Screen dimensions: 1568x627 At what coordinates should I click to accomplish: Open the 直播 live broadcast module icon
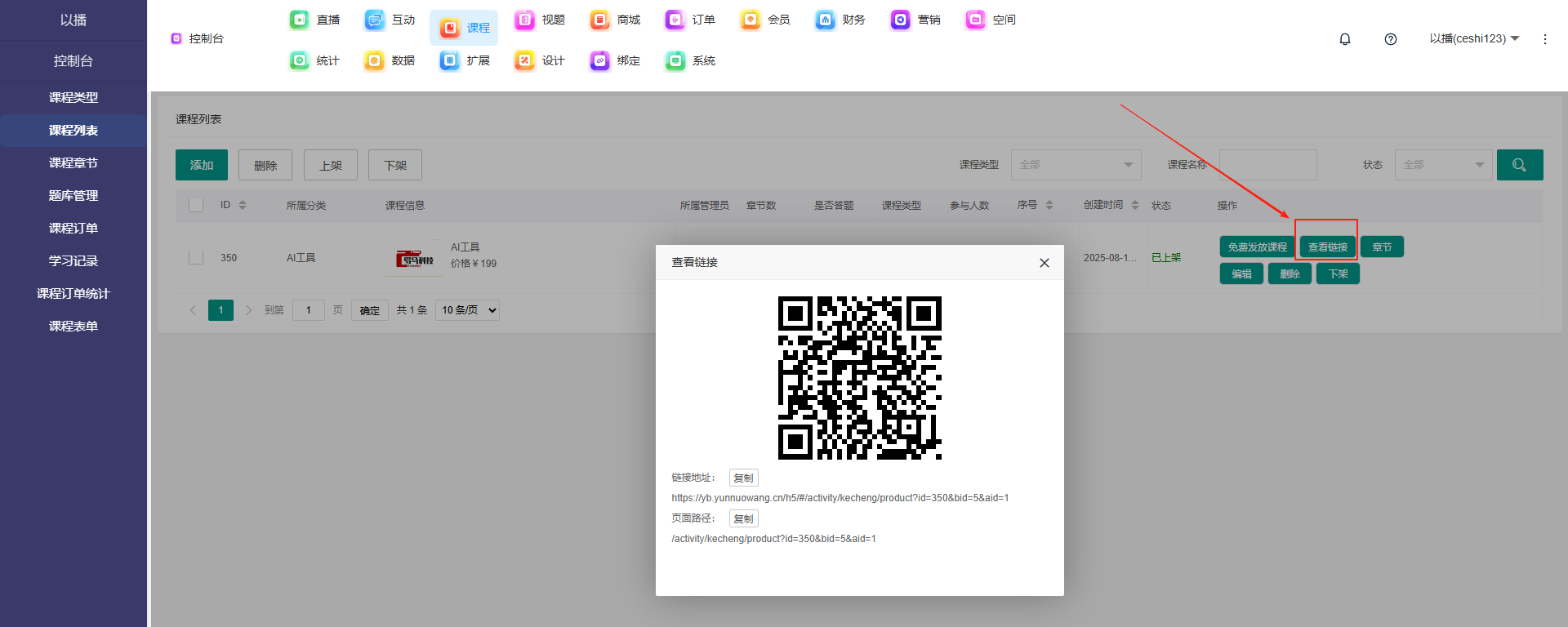coord(300,20)
